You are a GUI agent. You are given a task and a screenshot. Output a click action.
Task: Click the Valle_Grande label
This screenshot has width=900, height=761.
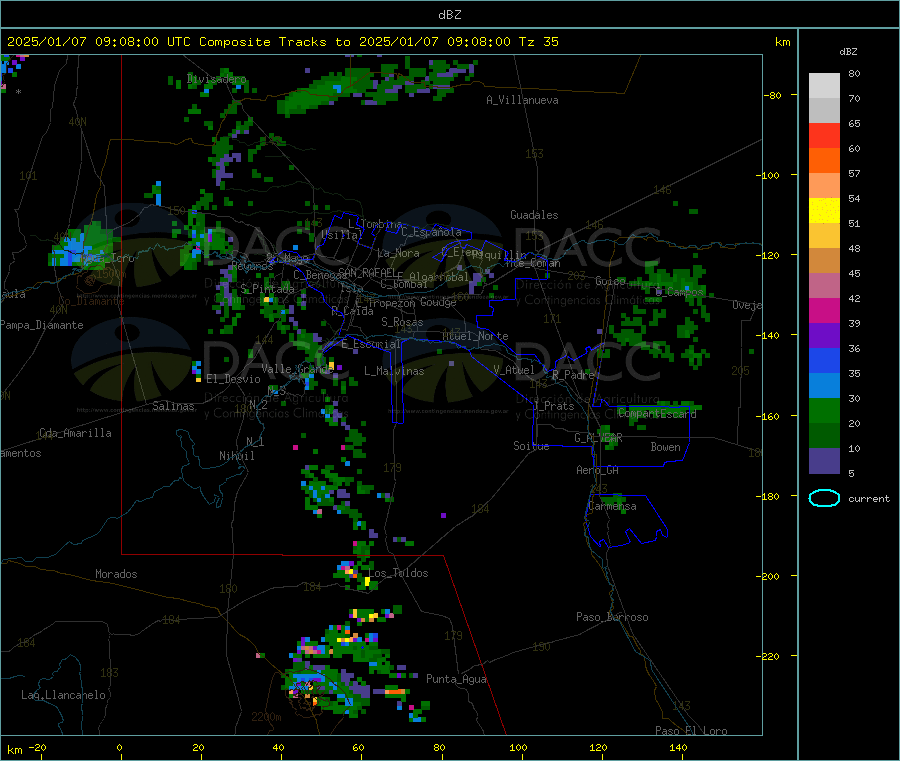pos(297,368)
